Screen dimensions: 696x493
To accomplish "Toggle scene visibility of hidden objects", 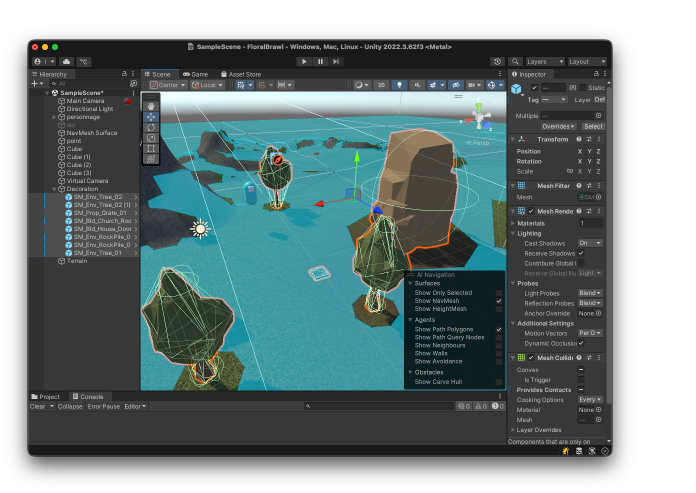I will [x=455, y=85].
